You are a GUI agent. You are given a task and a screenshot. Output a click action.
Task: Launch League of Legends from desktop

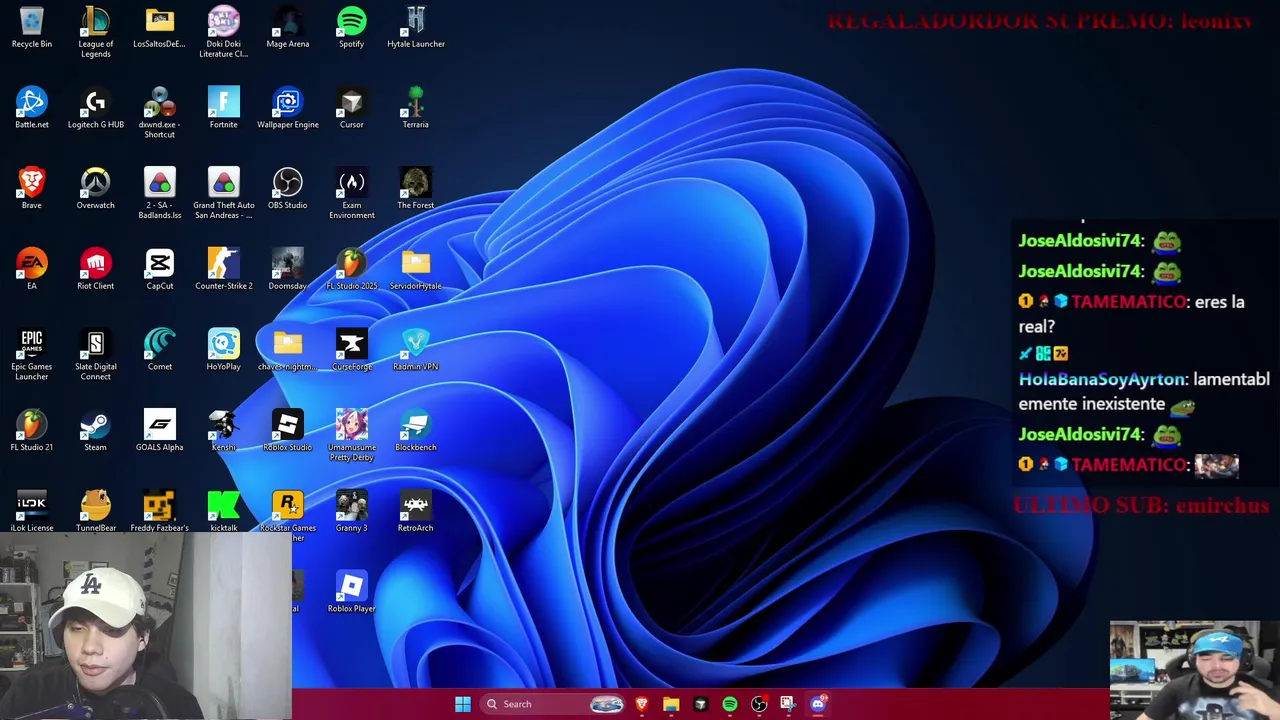click(x=96, y=32)
